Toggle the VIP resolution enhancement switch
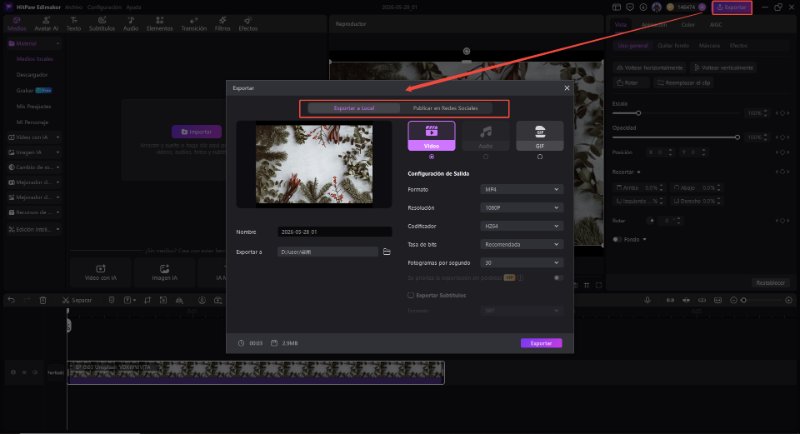The width and height of the screenshot is (800, 434). click(x=558, y=277)
